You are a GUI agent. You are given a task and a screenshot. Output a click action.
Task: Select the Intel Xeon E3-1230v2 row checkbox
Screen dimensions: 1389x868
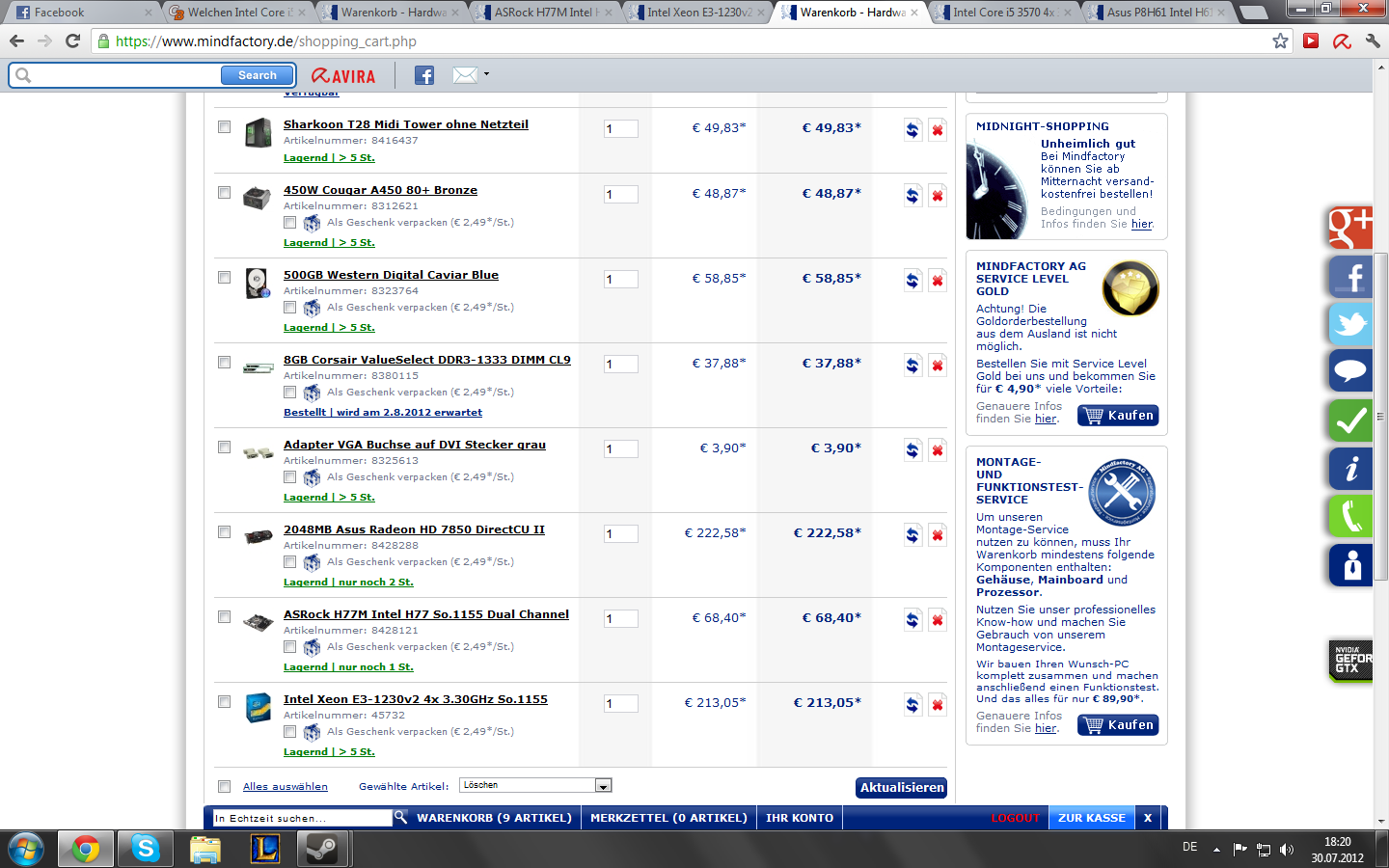(x=224, y=702)
